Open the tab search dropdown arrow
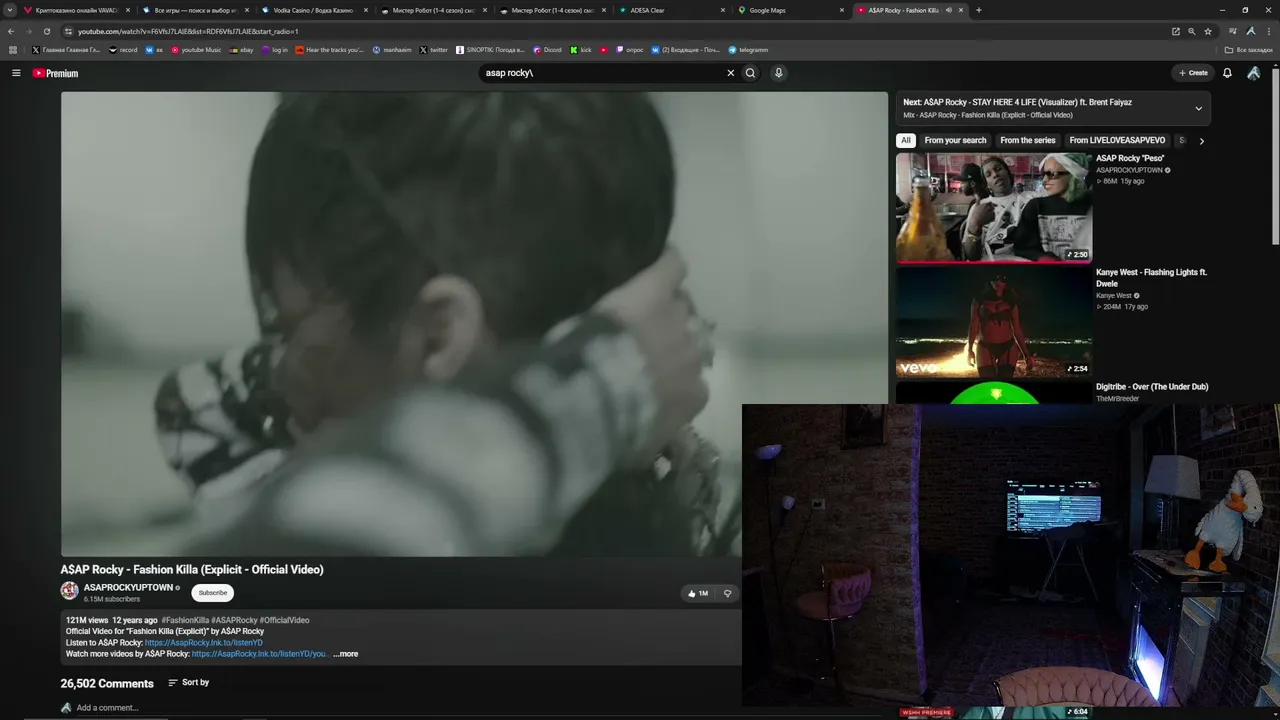Viewport: 1280px width, 720px height. tap(10, 10)
